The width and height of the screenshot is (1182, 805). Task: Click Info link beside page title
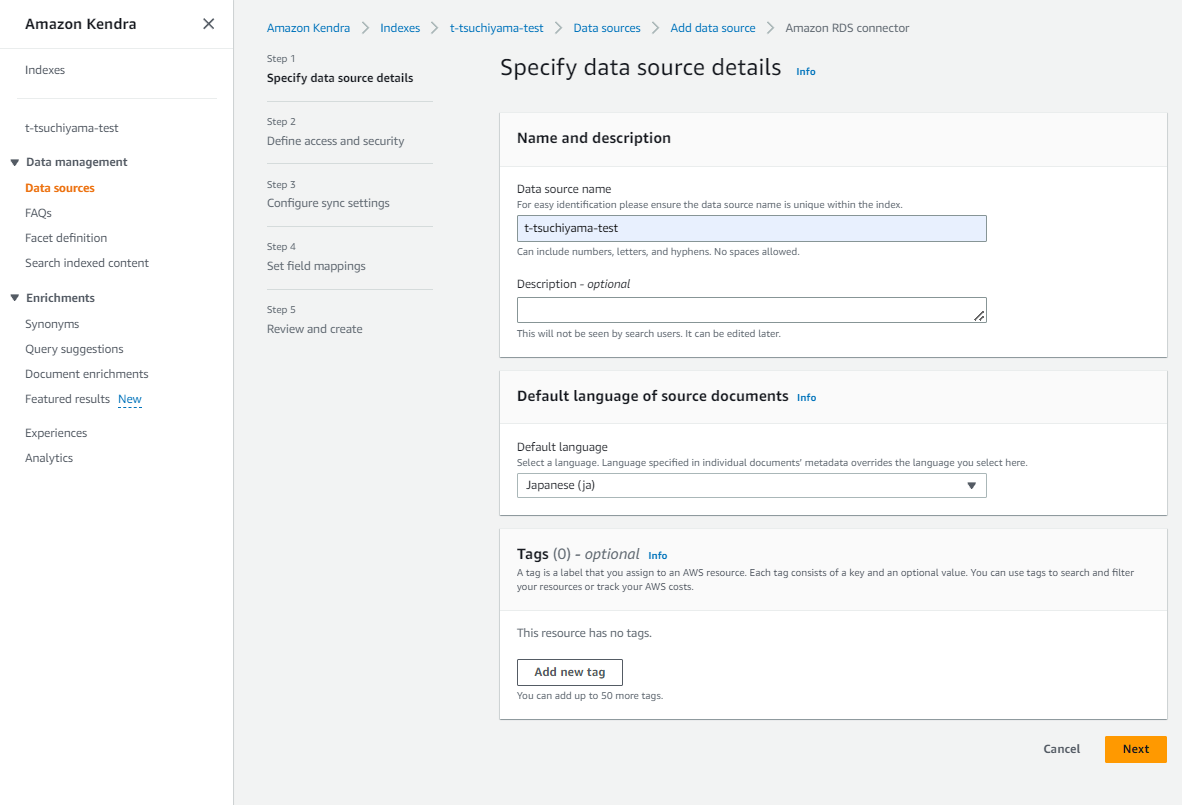[x=805, y=72]
